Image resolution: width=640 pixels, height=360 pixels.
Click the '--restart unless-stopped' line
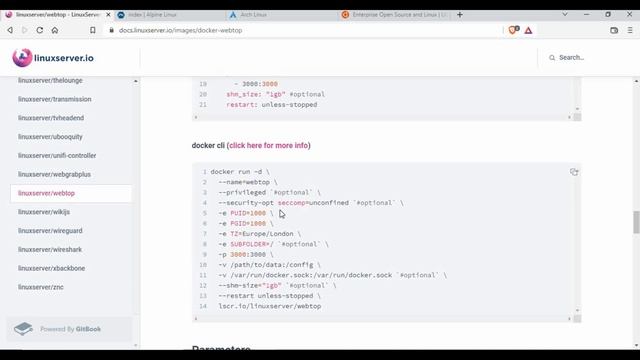click(x=270, y=296)
